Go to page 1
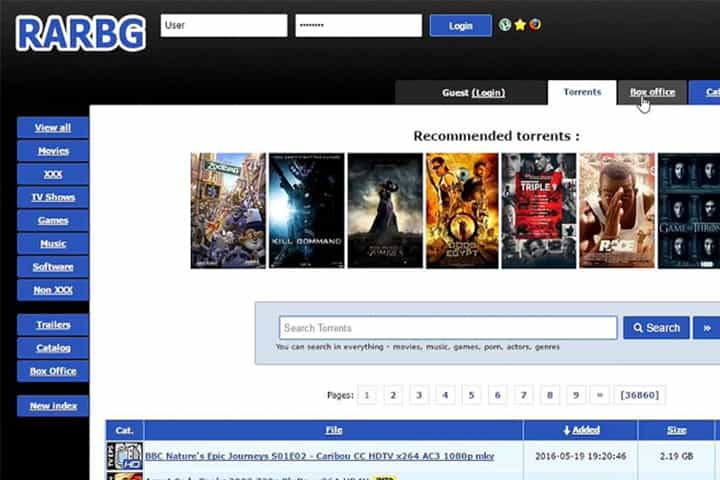The height and width of the screenshot is (480, 720). tap(367, 395)
